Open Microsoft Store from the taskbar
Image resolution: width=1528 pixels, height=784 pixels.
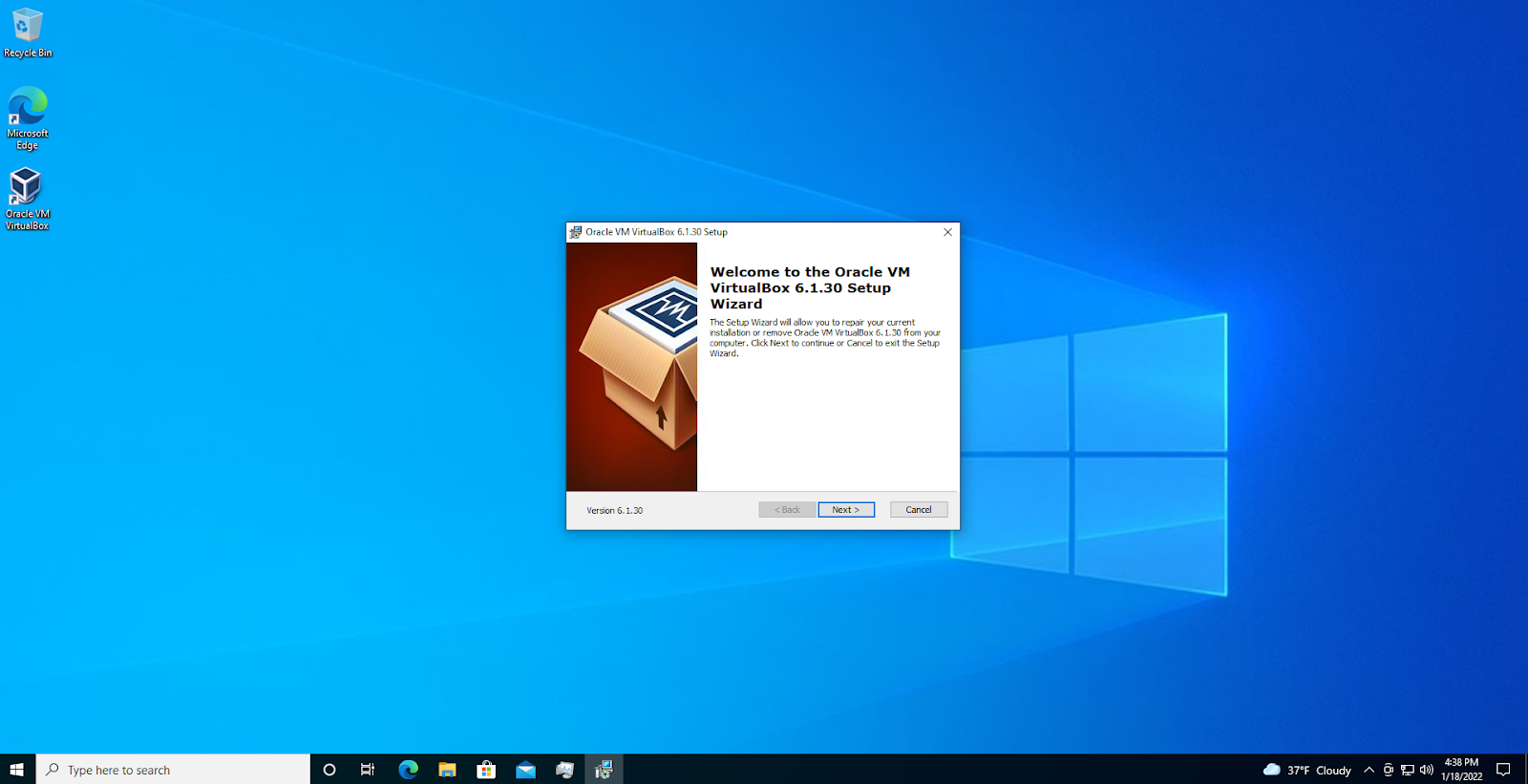pyautogui.click(x=486, y=770)
